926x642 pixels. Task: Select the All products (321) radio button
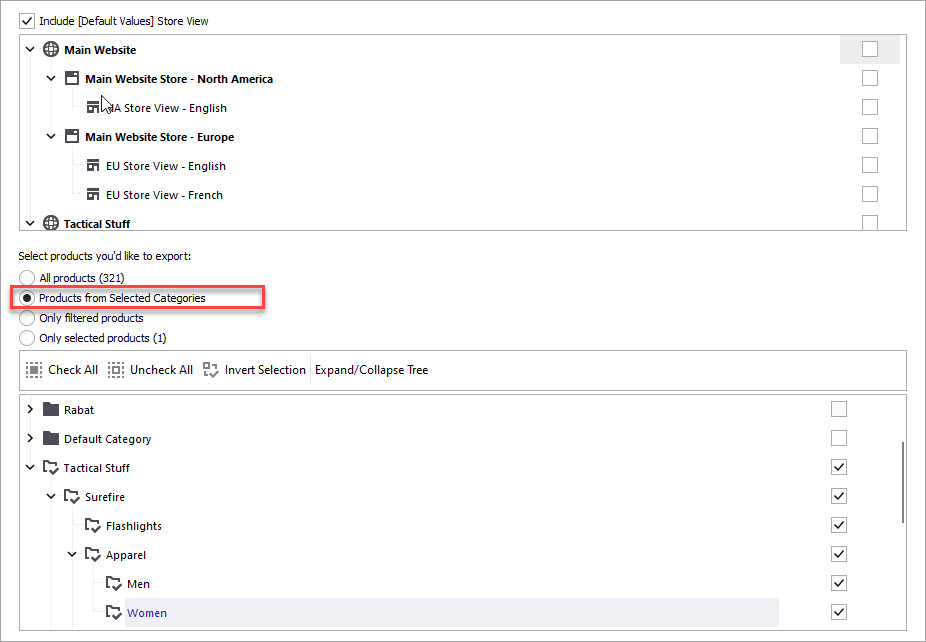pyautogui.click(x=27, y=278)
